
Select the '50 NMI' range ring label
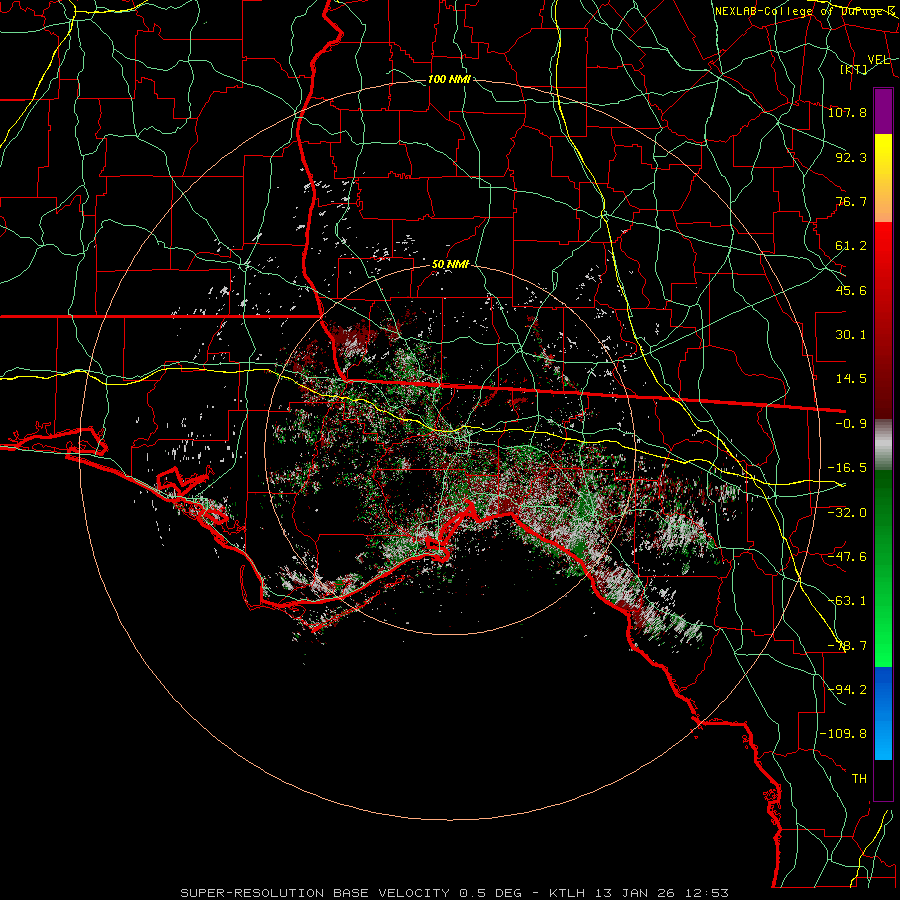tap(450, 264)
